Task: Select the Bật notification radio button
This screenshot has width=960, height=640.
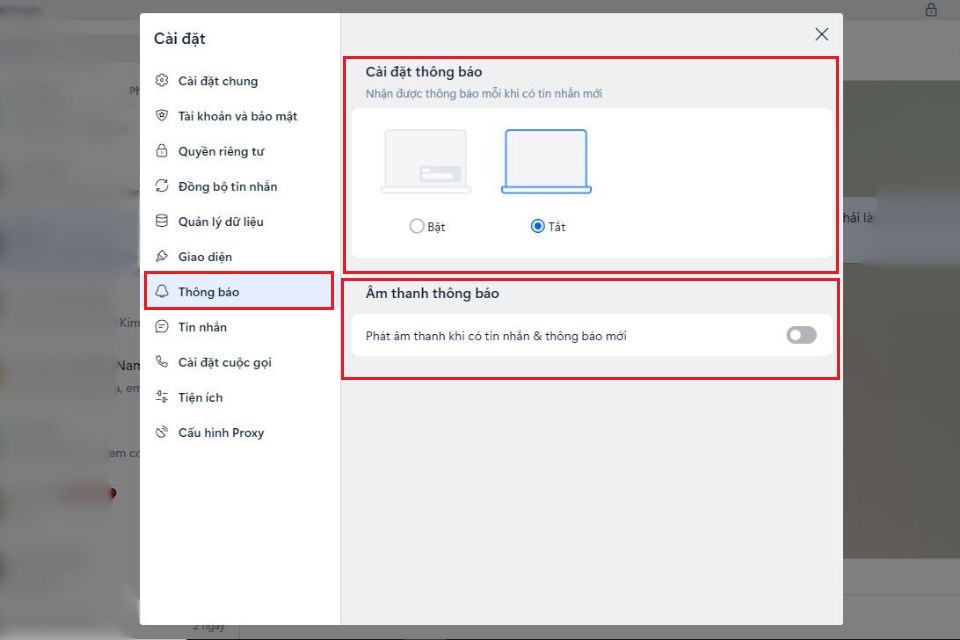Action: pyautogui.click(x=417, y=226)
